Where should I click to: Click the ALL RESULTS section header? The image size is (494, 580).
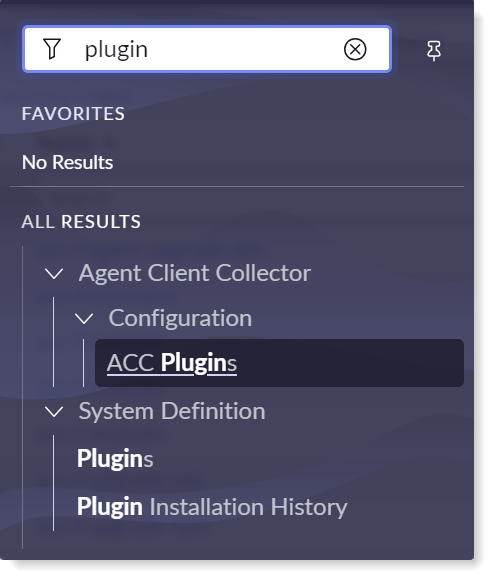(x=81, y=222)
